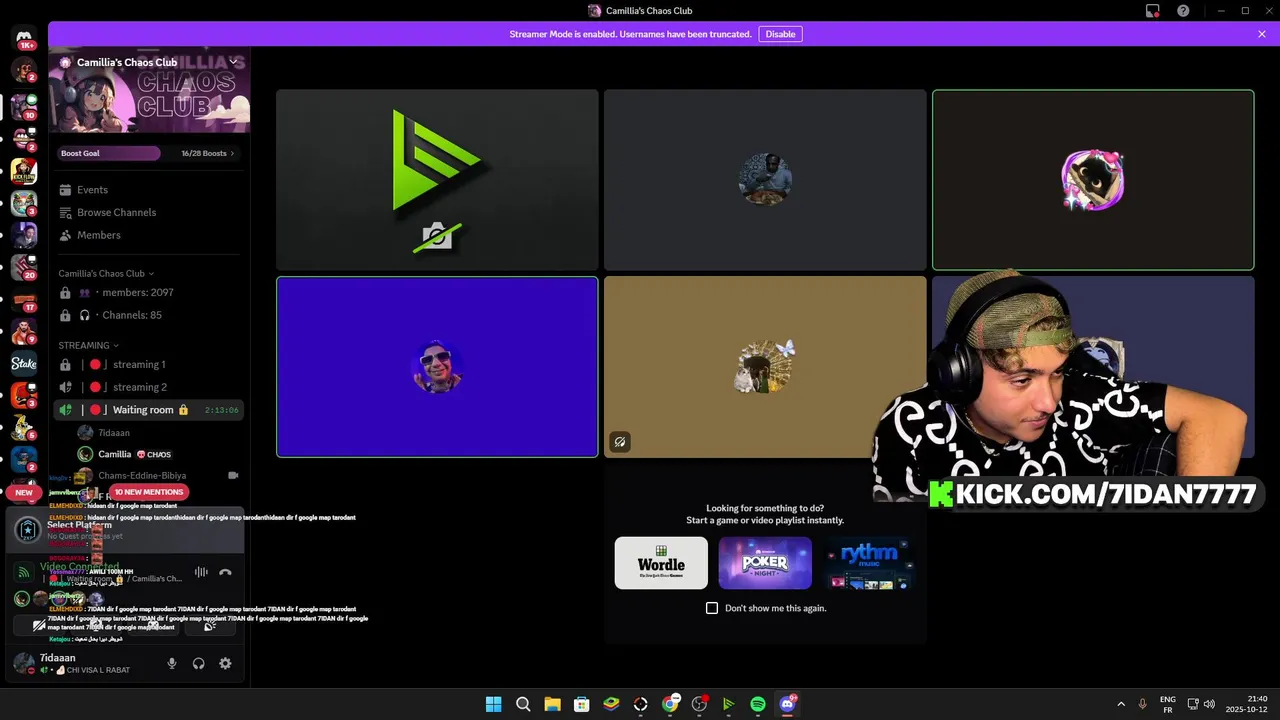Start the Rythm music activity
1280x720 pixels.
pos(869,563)
